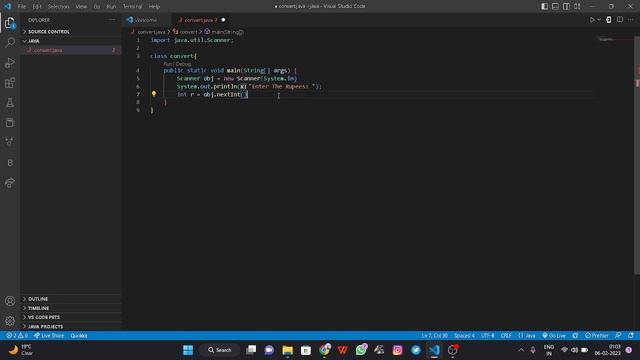Click the convert class breadcrumb
Image resolution: width=640 pixels, height=360 pixels.
pos(188,31)
